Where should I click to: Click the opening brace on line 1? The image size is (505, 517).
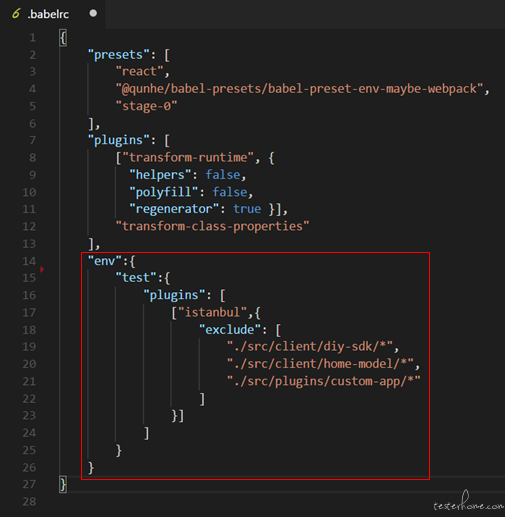63,37
